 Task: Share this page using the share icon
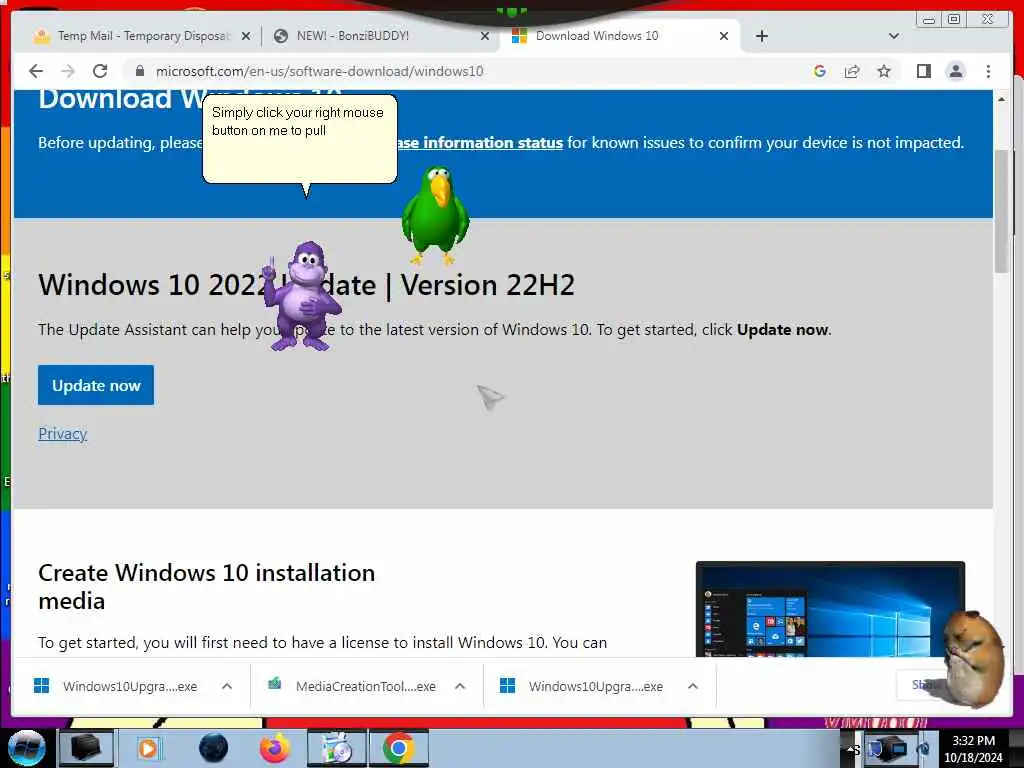pyautogui.click(x=852, y=71)
